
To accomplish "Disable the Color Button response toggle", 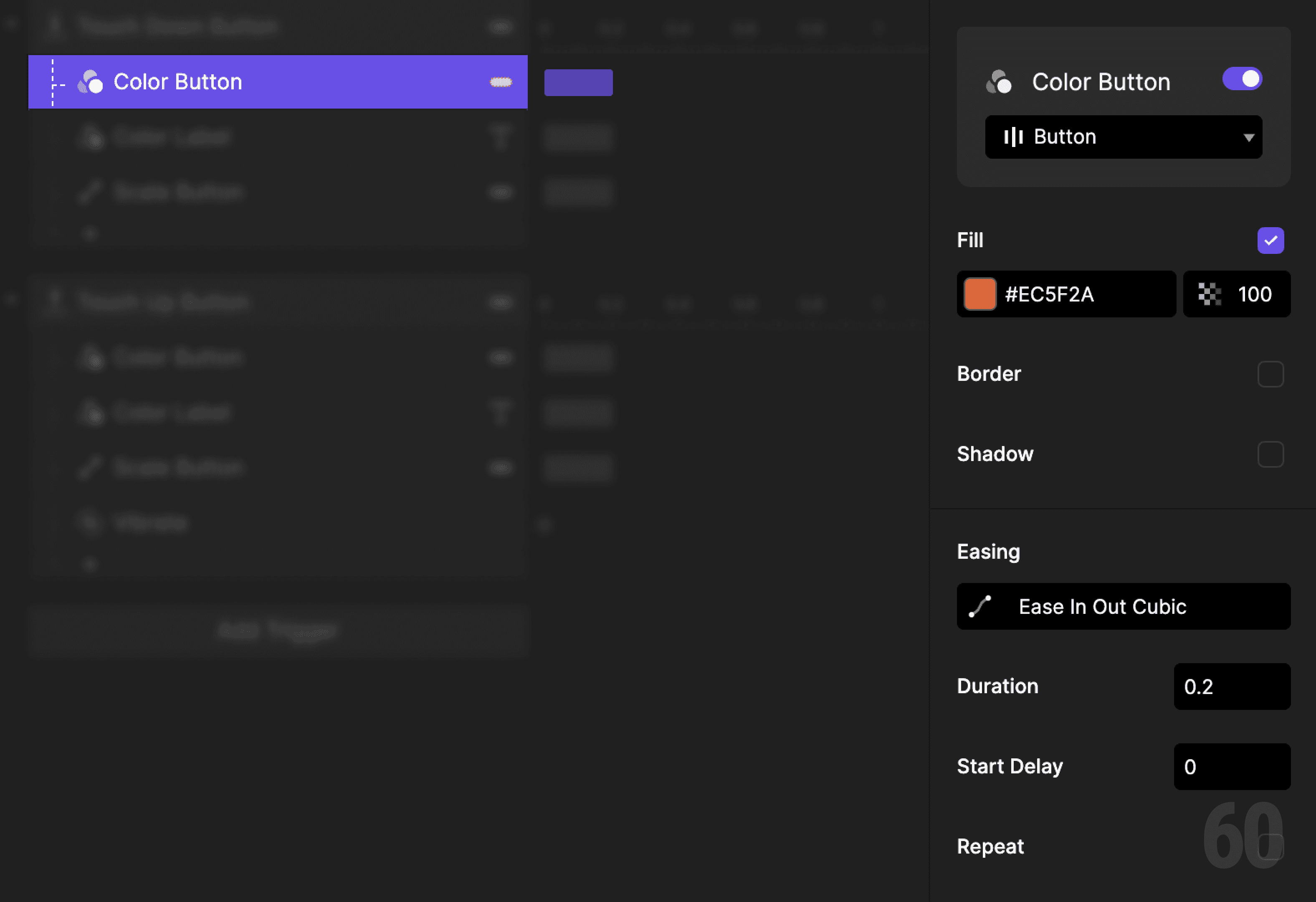I will click(1242, 79).
